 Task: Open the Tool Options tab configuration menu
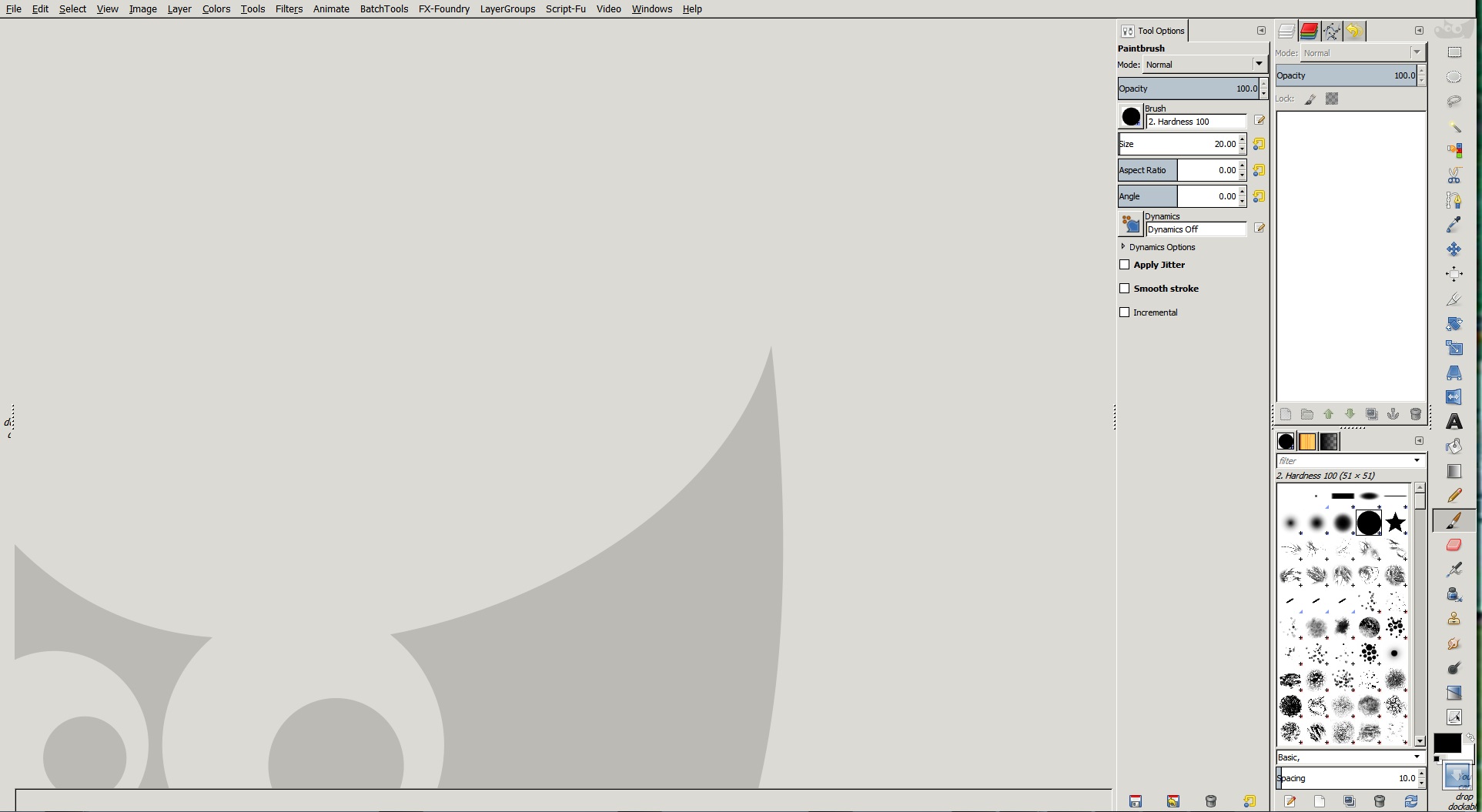point(1261,31)
